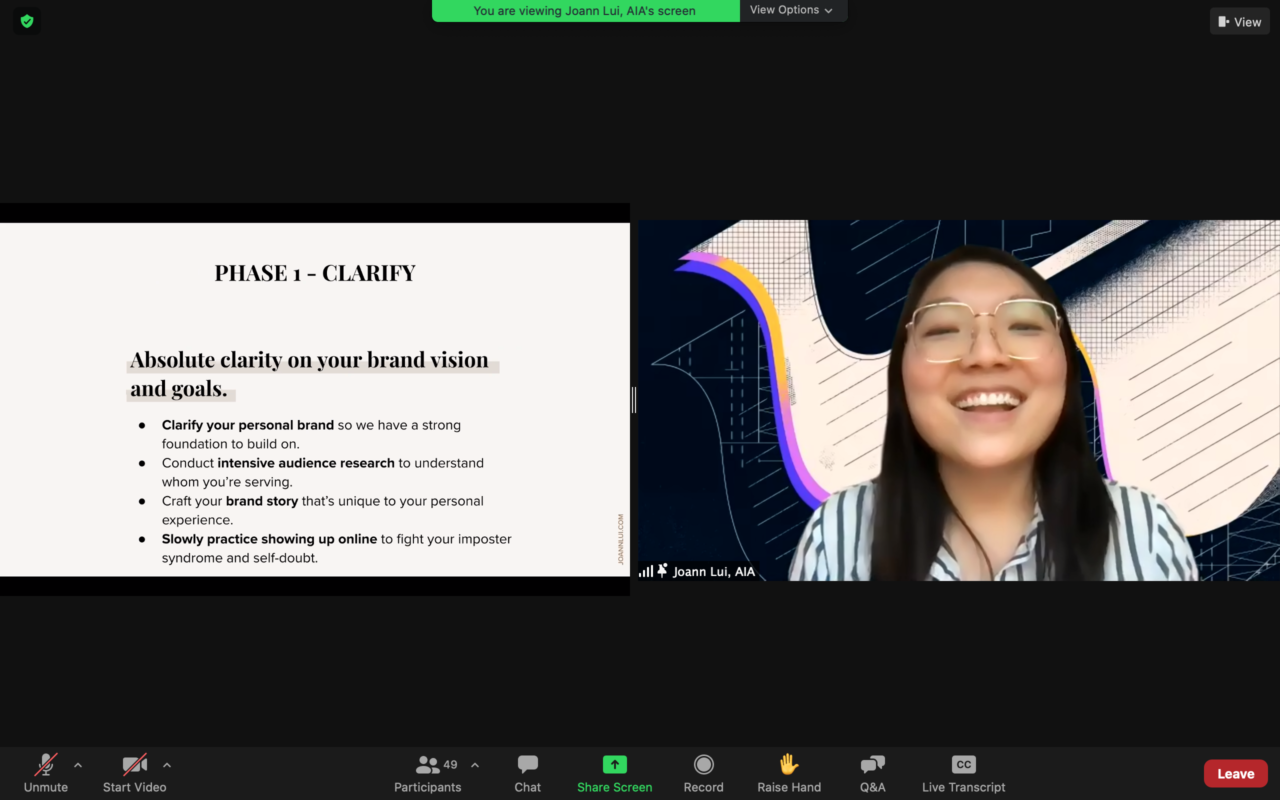Start Video with the camera toggle
The height and width of the screenshot is (800, 1280).
click(134, 773)
